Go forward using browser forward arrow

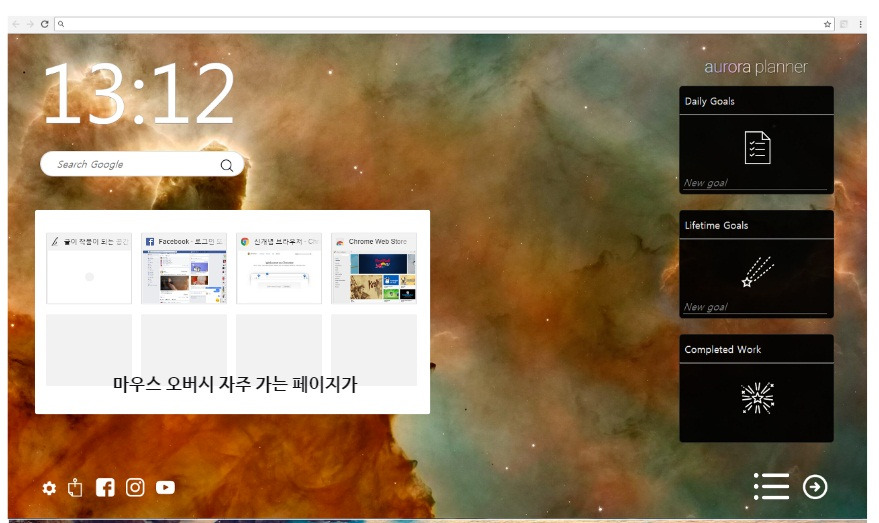(x=30, y=24)
